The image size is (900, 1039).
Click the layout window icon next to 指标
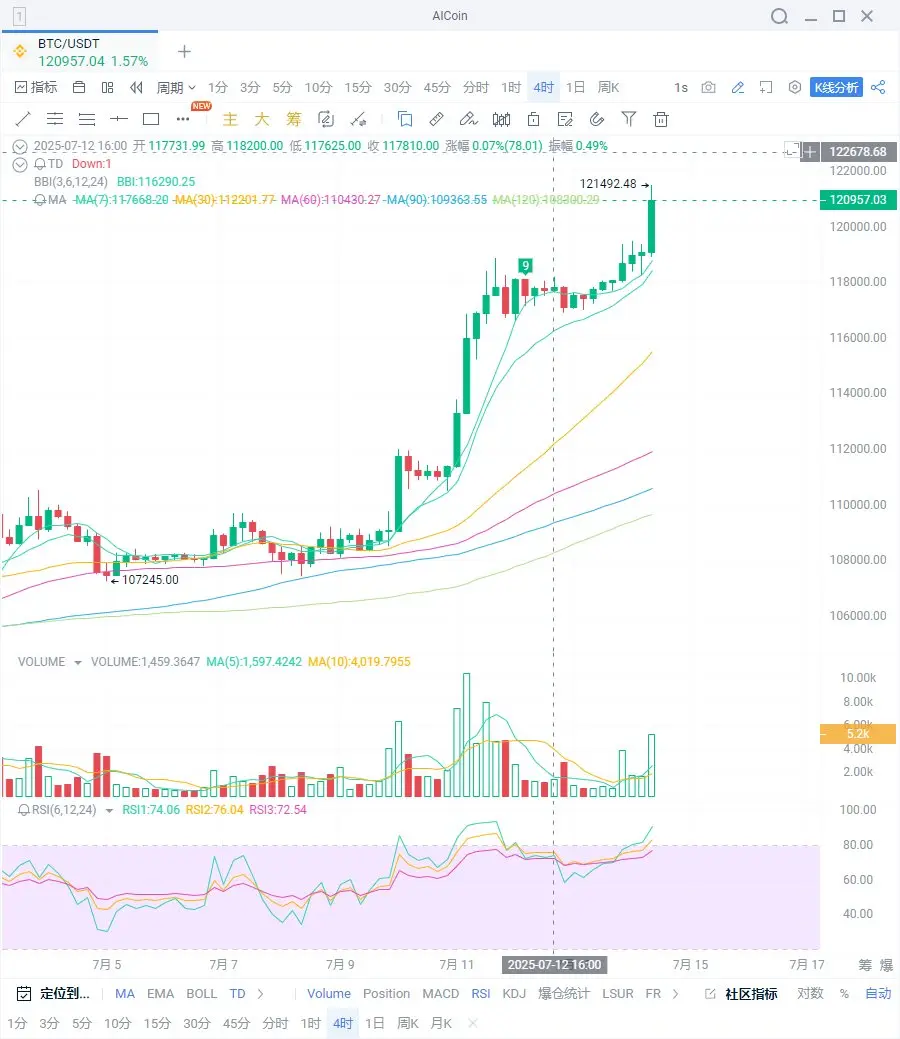click(x=80, y=87)
